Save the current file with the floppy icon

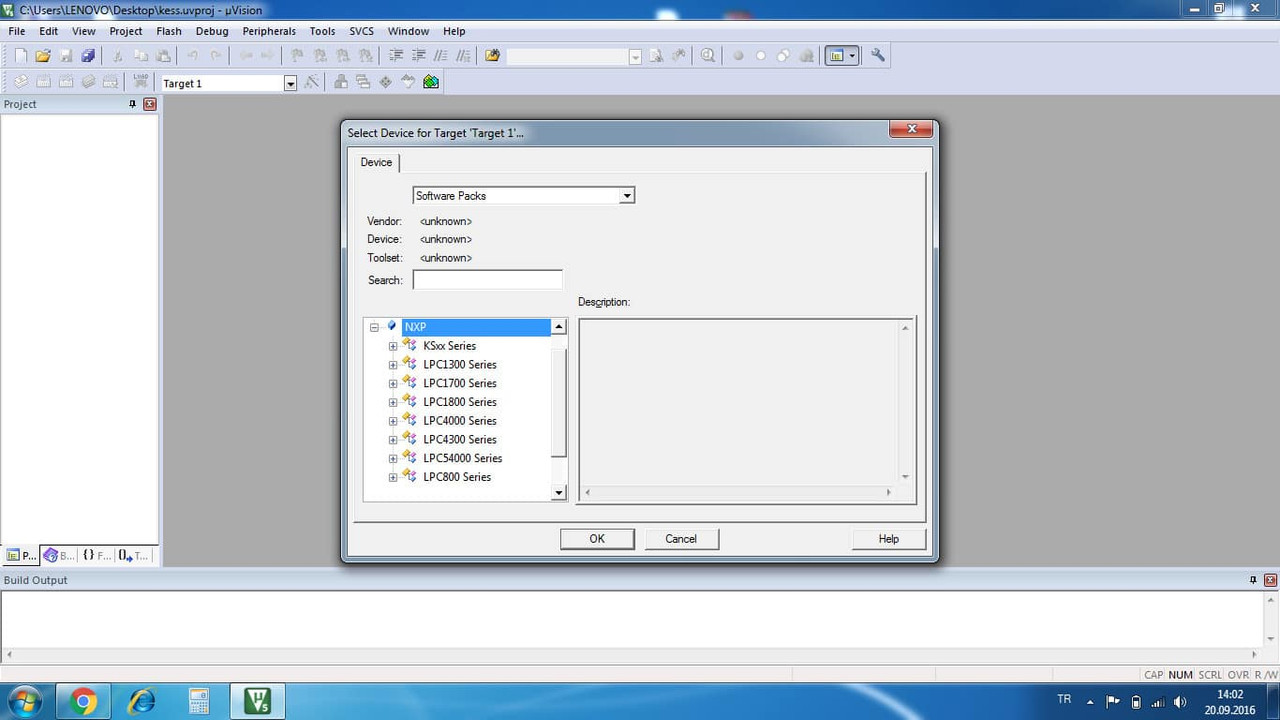coord(65,56)
